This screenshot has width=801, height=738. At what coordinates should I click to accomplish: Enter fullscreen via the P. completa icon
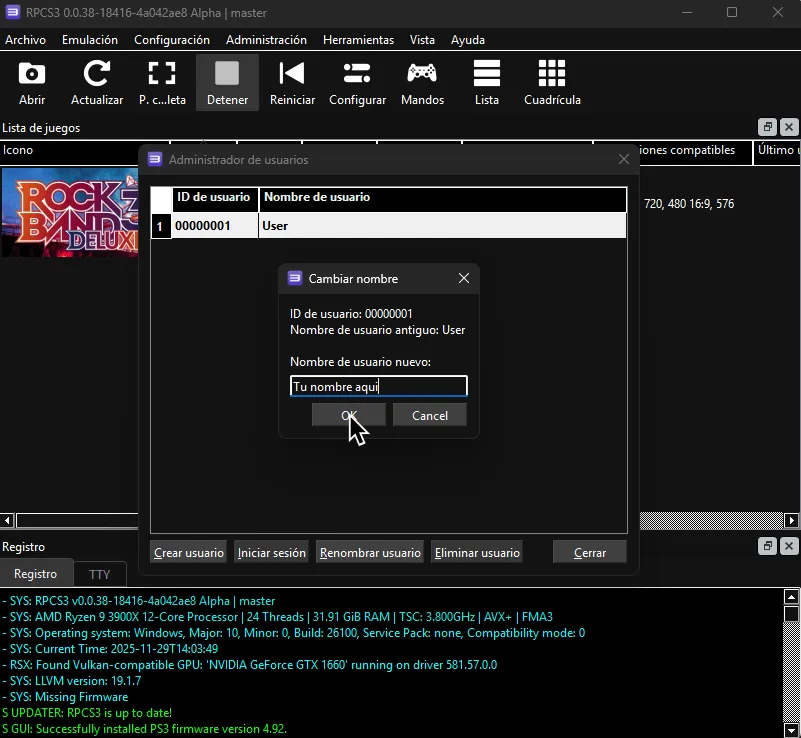coord(160,80)
